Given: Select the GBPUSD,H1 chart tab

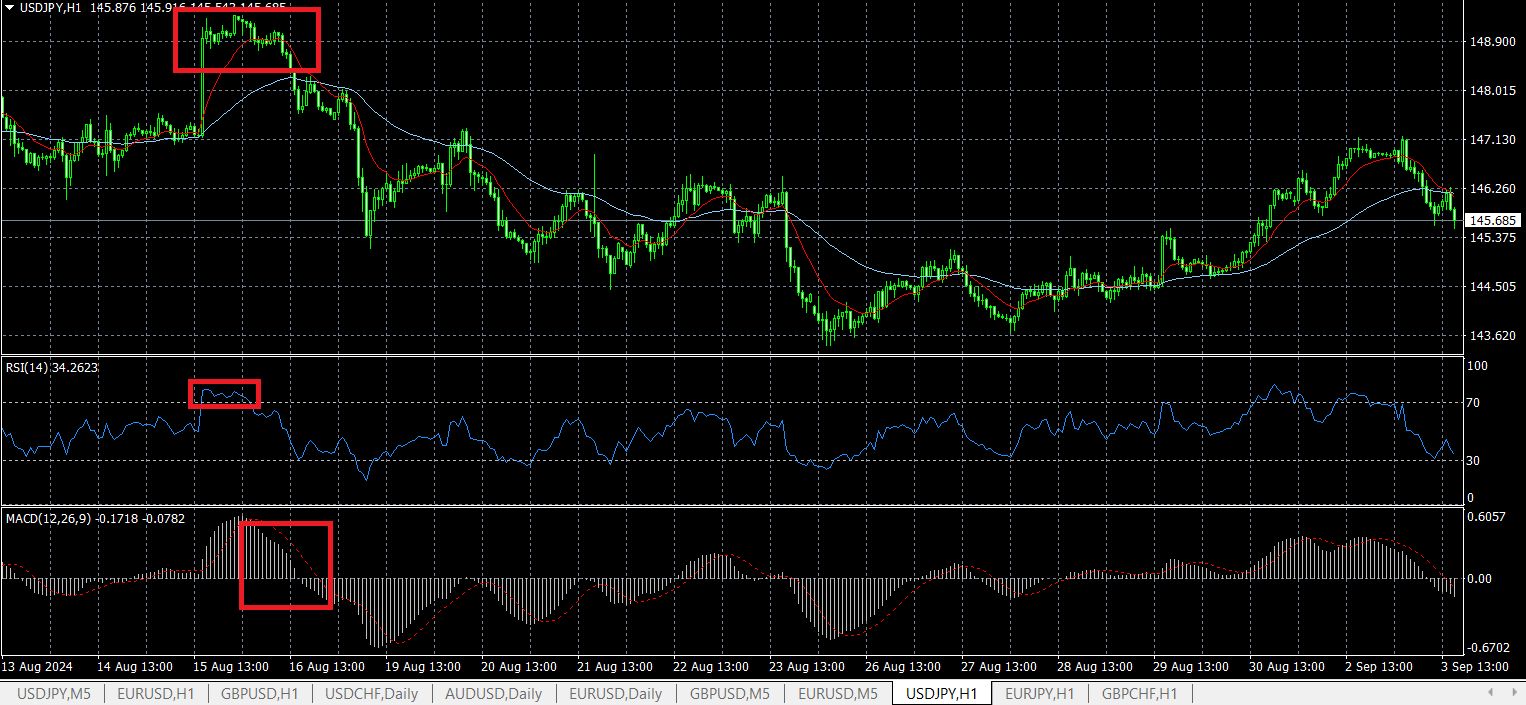Looking at the screenshot, I should click(x=260, y=693).
